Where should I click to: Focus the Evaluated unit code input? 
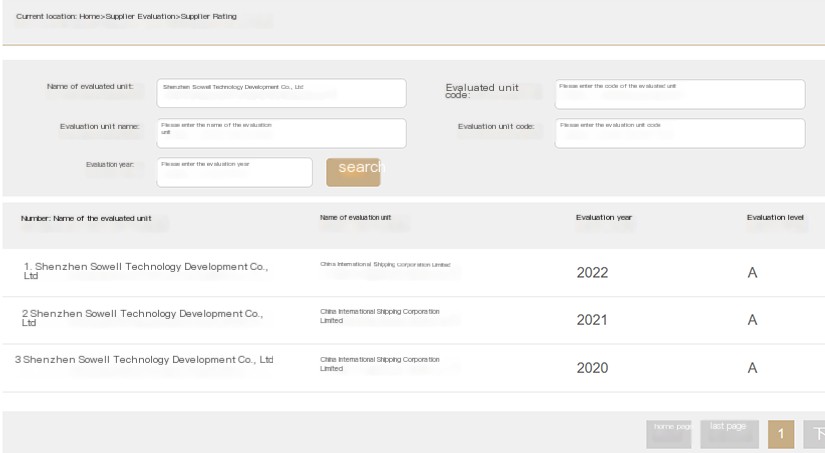[679, 94]
